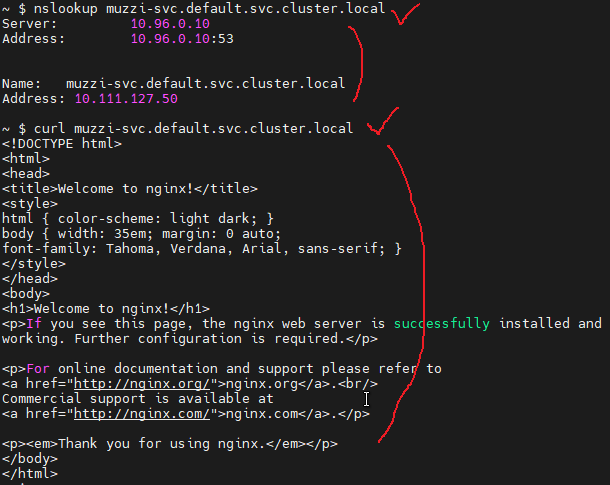Click the closing </head> tag line
Image resolution: width=610 pixels, height=485 pixels.
[x=30, y=279]
